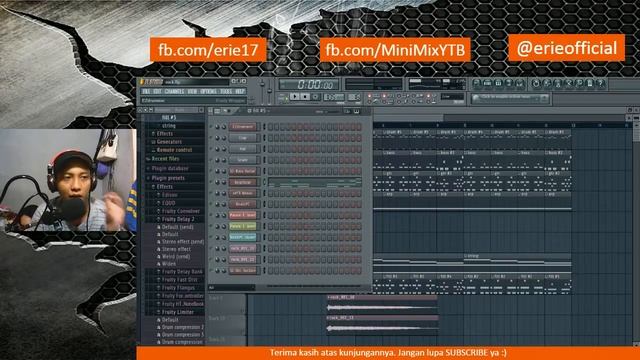This screenshot has width=640, height=360.
Task: Click the online news panel
Action: pyautogui.click(x=511, y=98)
